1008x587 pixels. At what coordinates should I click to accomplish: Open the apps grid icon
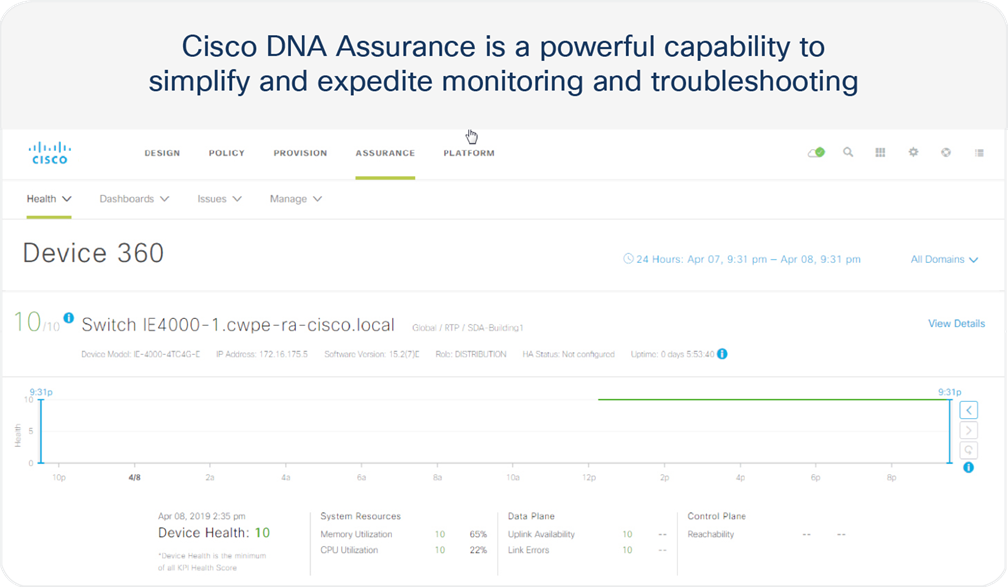(880, 152)
